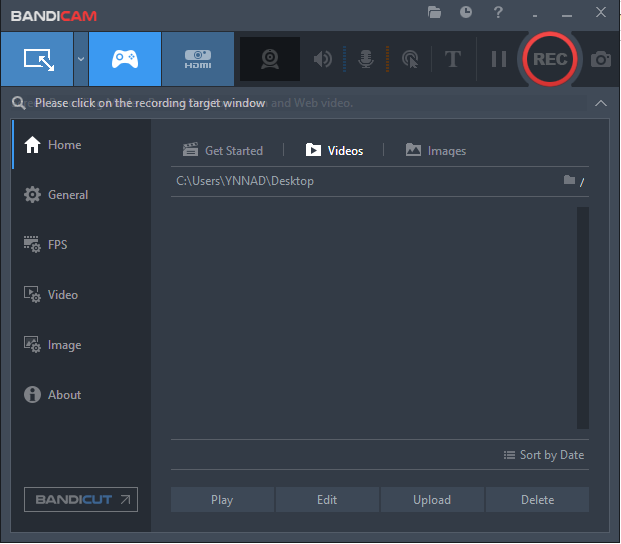
Task: Open the Sort by Date menu
Action: point(544,455)
